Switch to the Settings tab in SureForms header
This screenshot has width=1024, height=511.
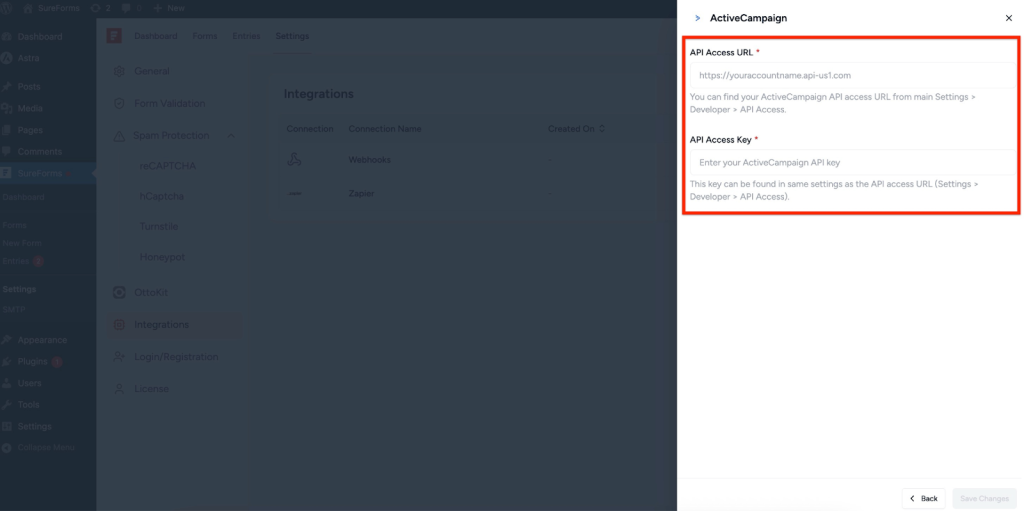click(x=292, y=36)
